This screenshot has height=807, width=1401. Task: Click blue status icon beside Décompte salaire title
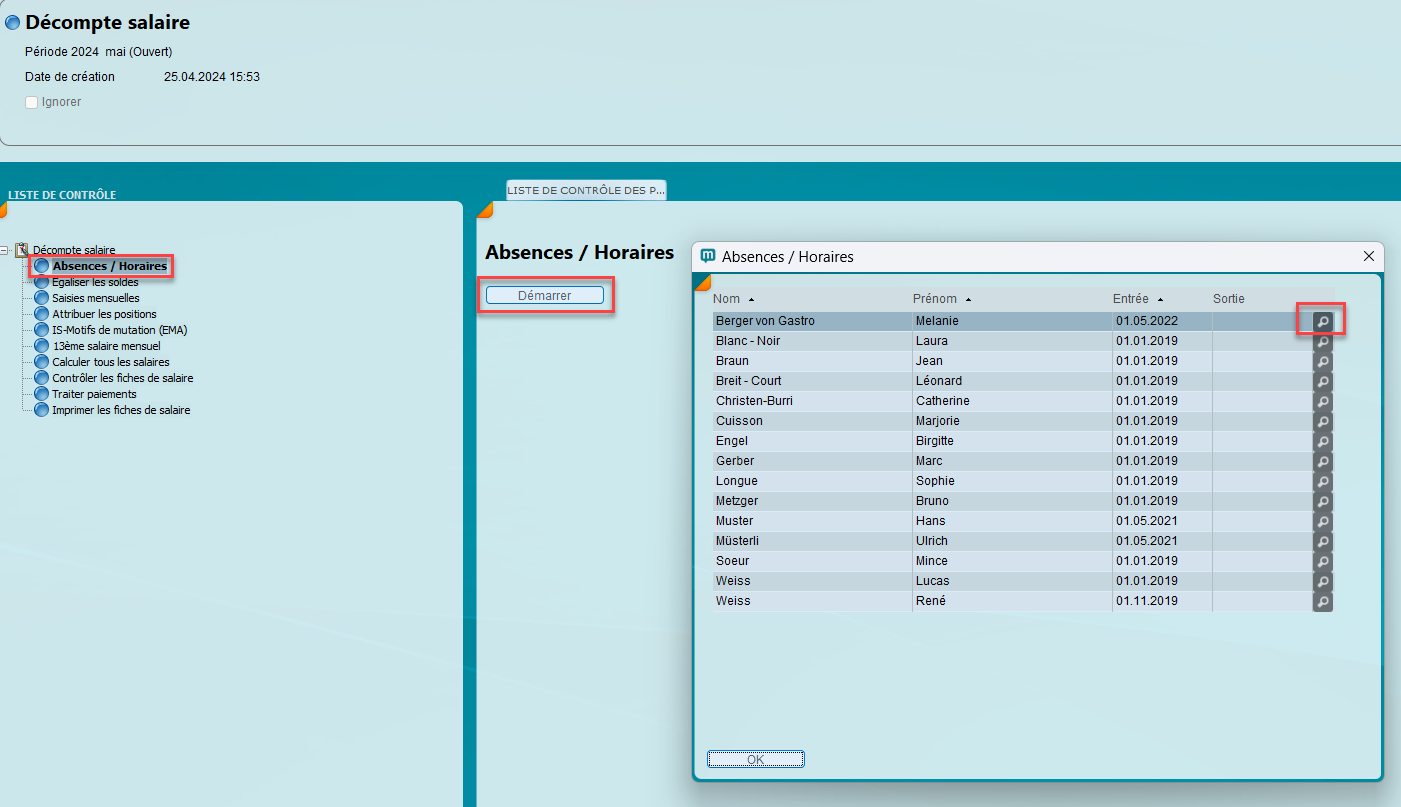(13, 23)
